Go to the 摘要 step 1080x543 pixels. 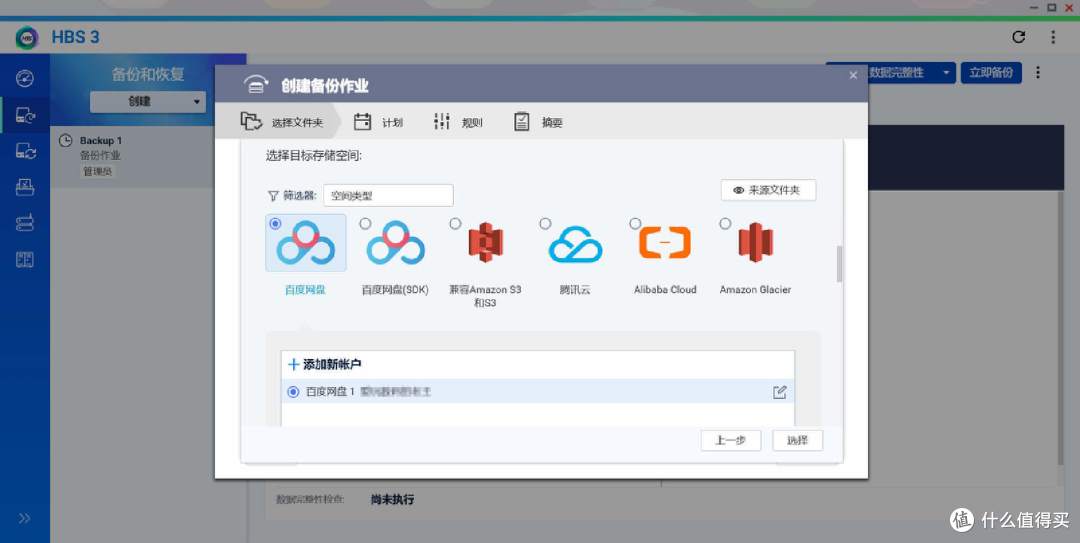pyautogui.click(x=538, y=122)
